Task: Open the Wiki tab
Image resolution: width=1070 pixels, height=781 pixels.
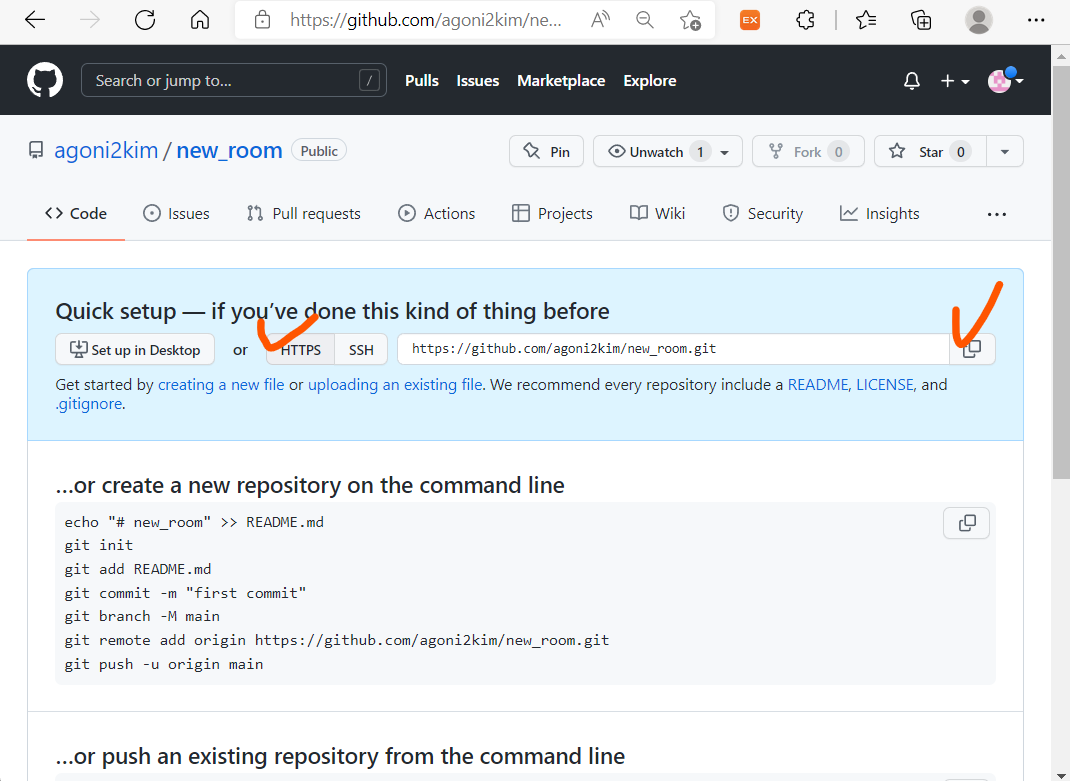Action: (657, 214)
